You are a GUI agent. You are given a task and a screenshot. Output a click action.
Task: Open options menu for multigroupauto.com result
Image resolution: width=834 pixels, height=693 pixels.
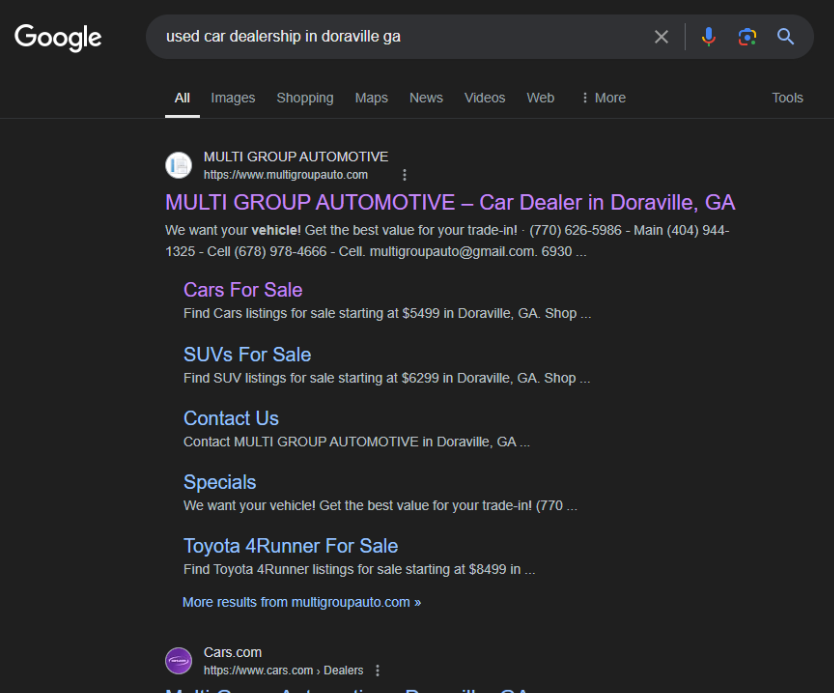point(405,175)
